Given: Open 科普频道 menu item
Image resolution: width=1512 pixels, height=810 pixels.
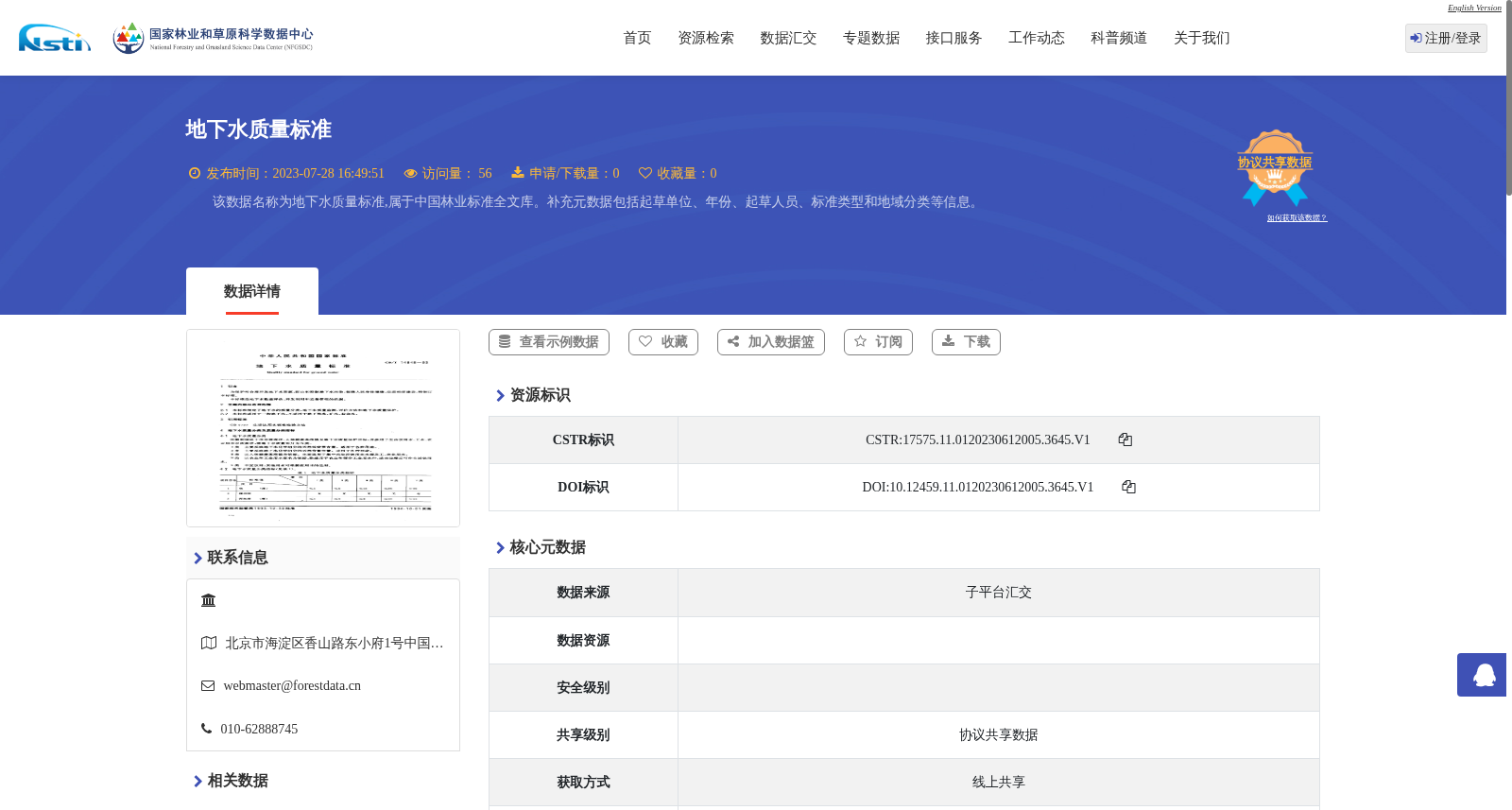Looking at the screenshot, I should [1119, 38].
